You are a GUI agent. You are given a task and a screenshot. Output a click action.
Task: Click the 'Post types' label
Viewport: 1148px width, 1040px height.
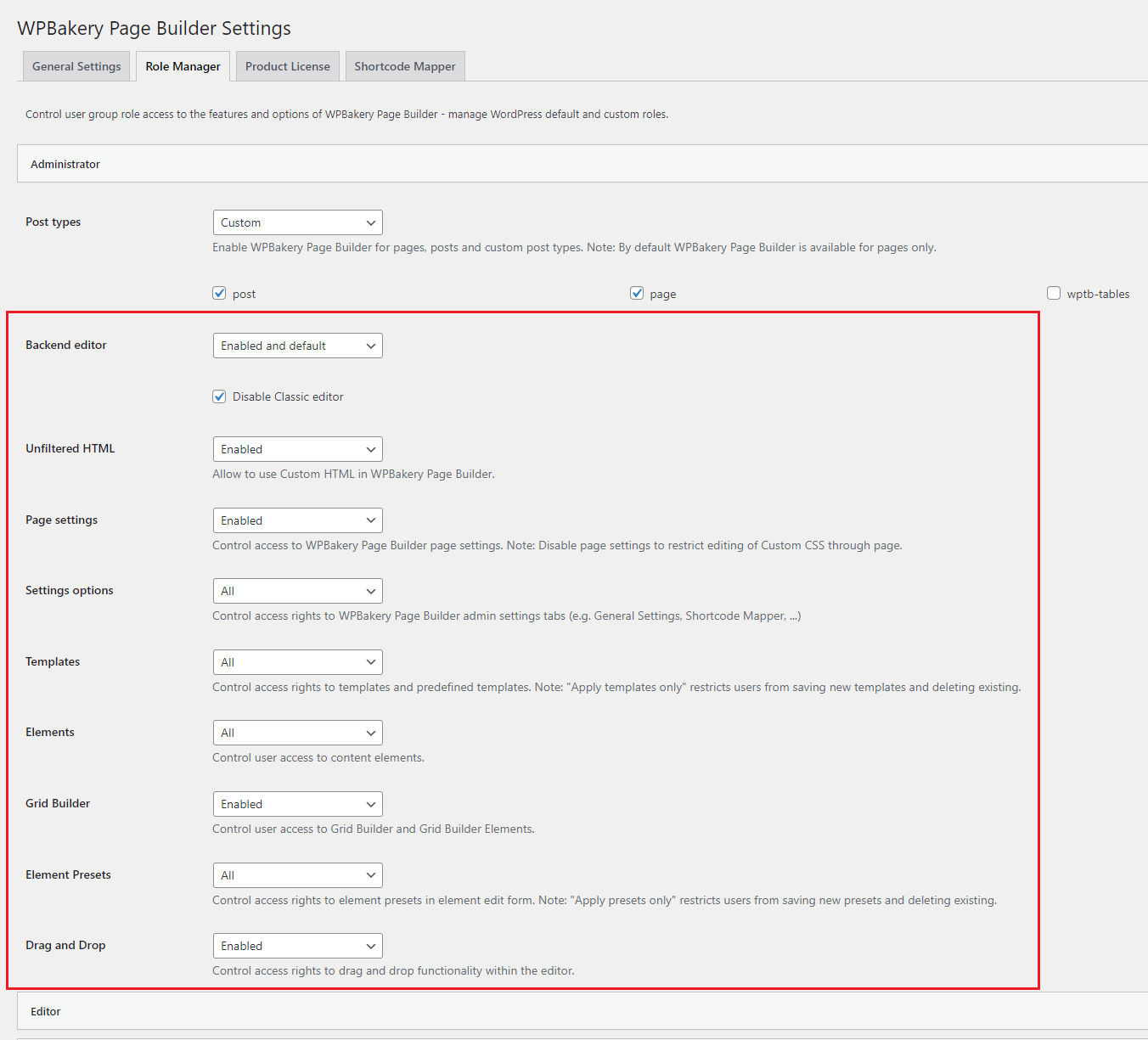53,222
